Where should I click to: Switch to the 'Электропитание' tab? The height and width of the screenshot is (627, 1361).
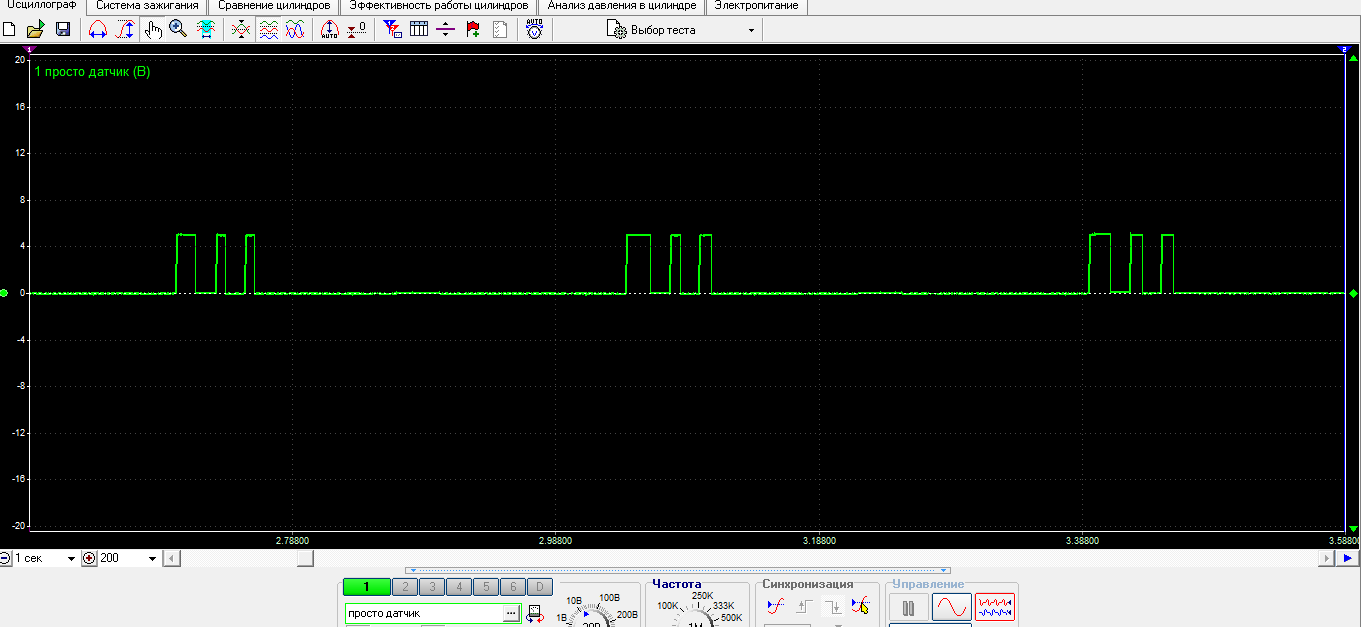(756, 6)
